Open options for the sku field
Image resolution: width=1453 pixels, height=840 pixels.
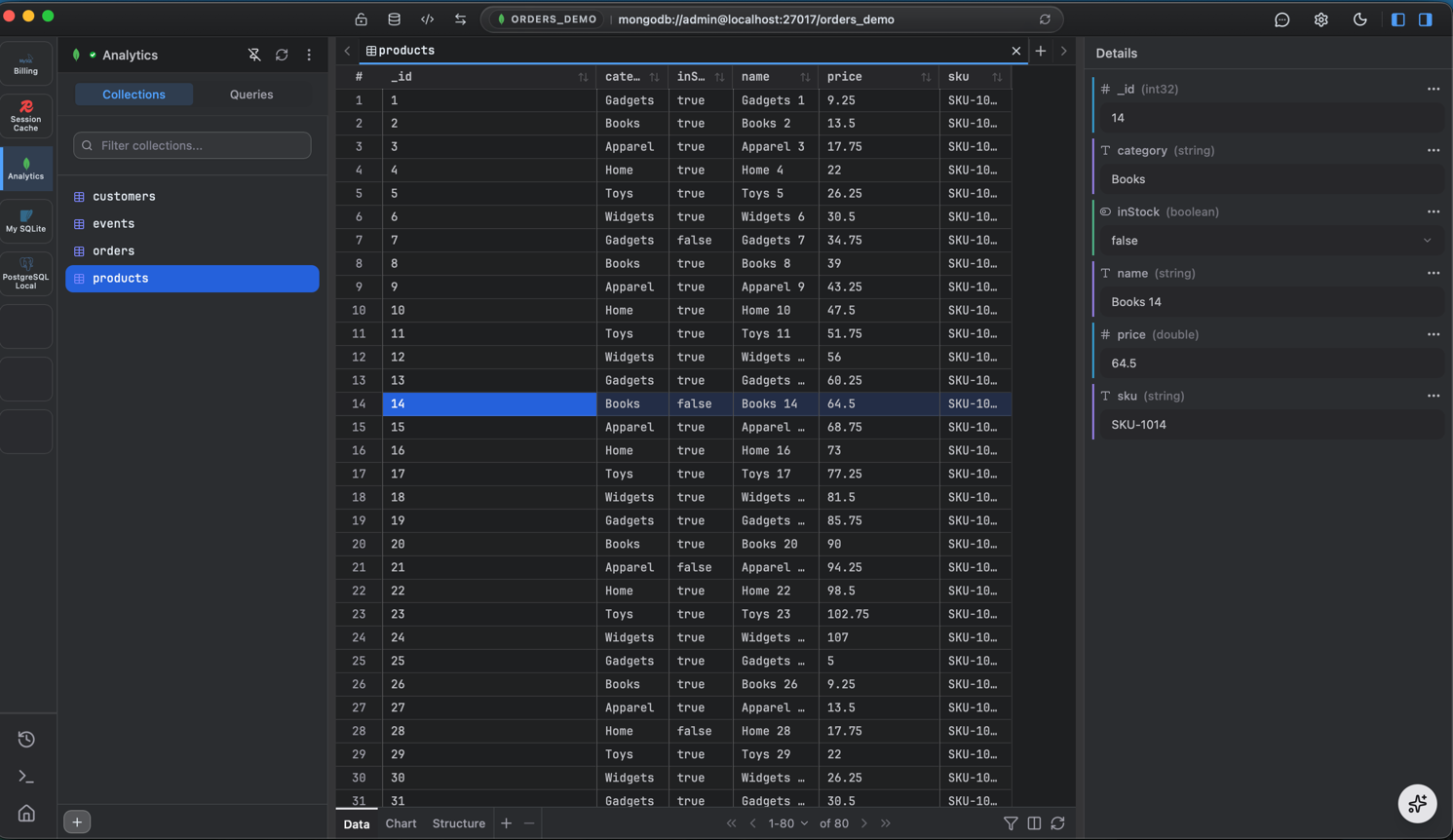pyautogui.click(x=1434, y=396)
